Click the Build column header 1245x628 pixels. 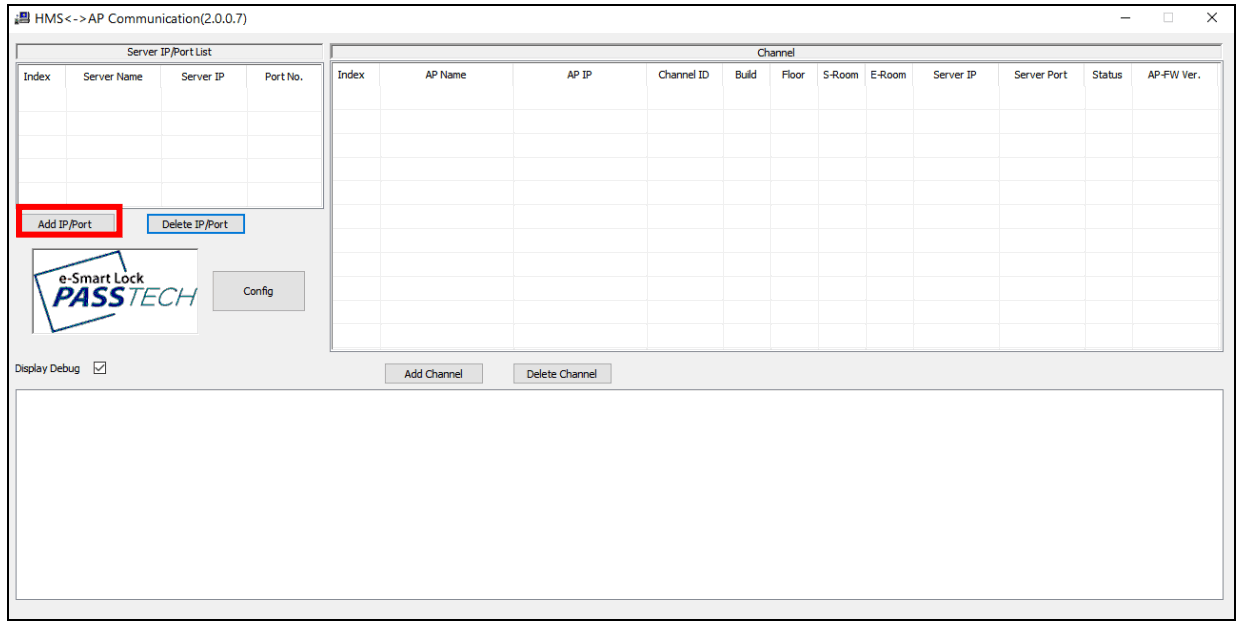[746, 75]
